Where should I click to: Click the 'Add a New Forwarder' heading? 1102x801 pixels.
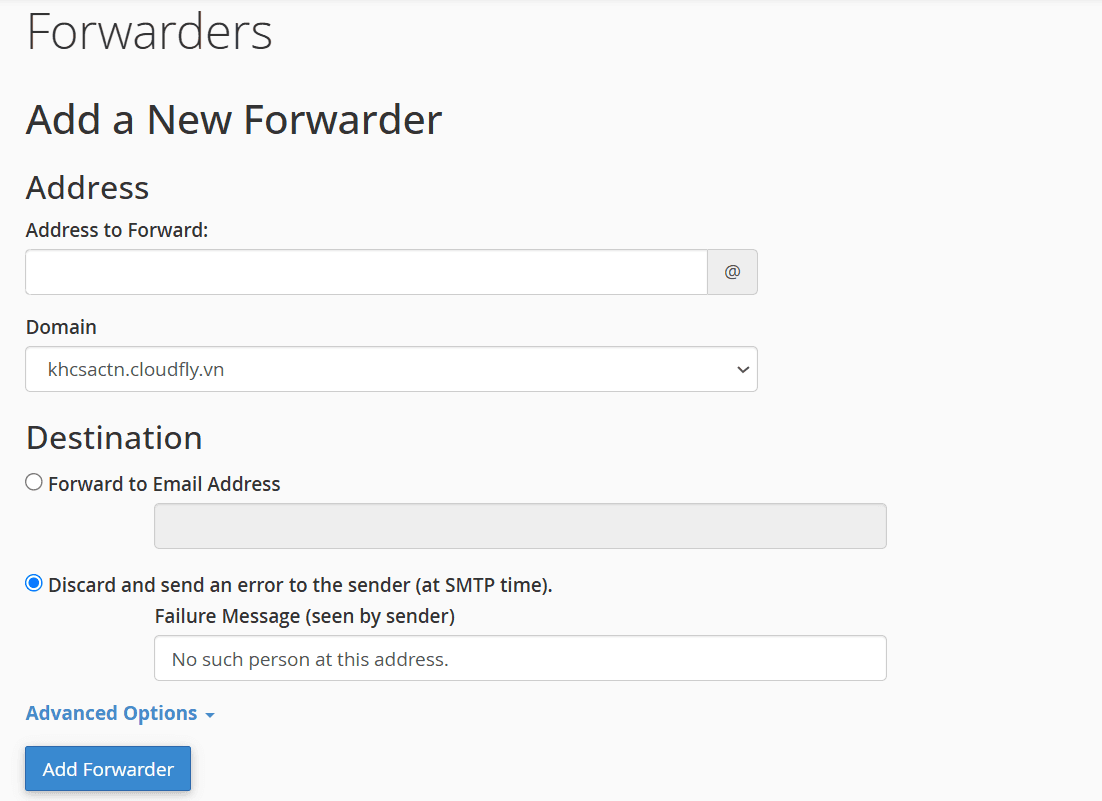pos(232,119)
